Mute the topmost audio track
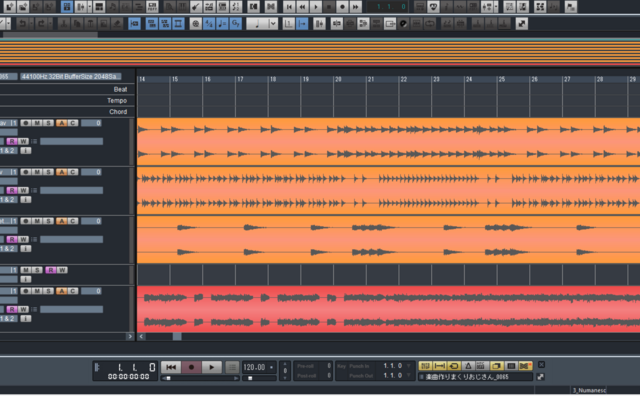This screenshot has height=396, width=640. 37,123
